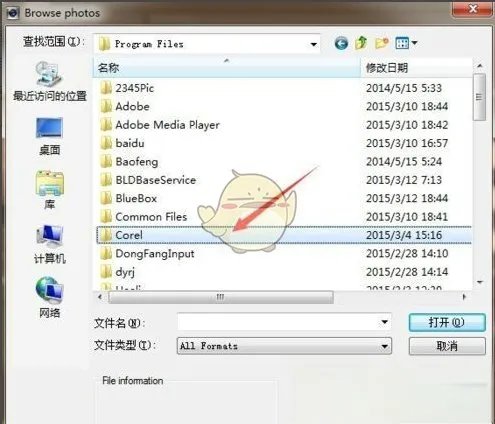
Task: Click the Browse photos dialog icon
Action: 13,13
